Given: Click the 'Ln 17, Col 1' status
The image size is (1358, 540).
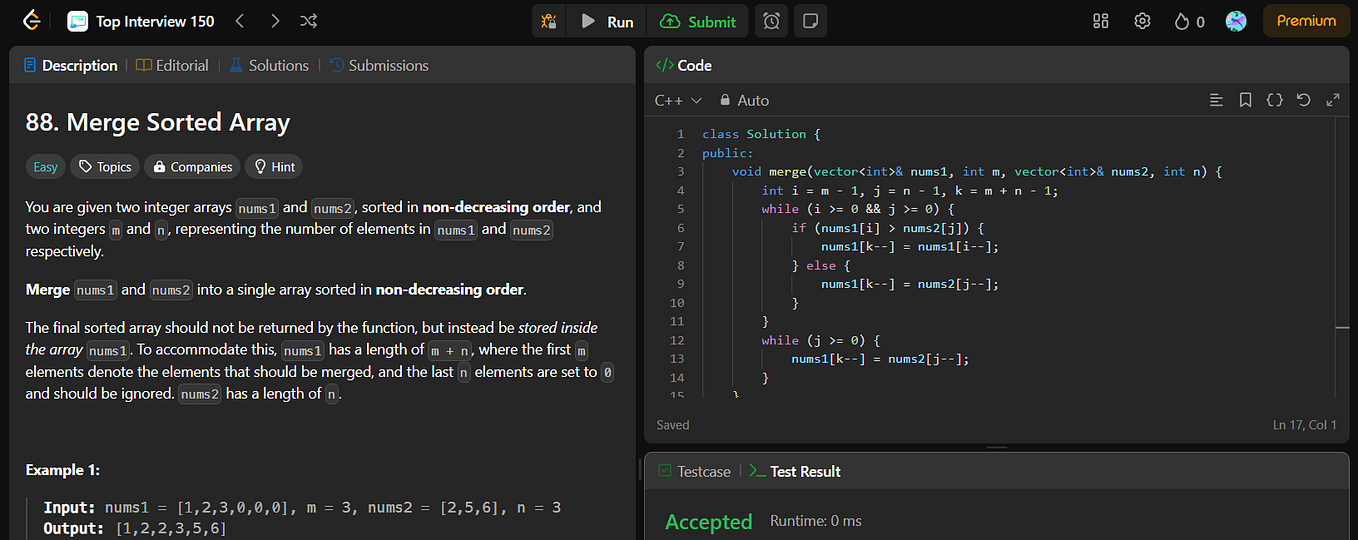Looking at the screenshot, I should tap(1305, 425).
